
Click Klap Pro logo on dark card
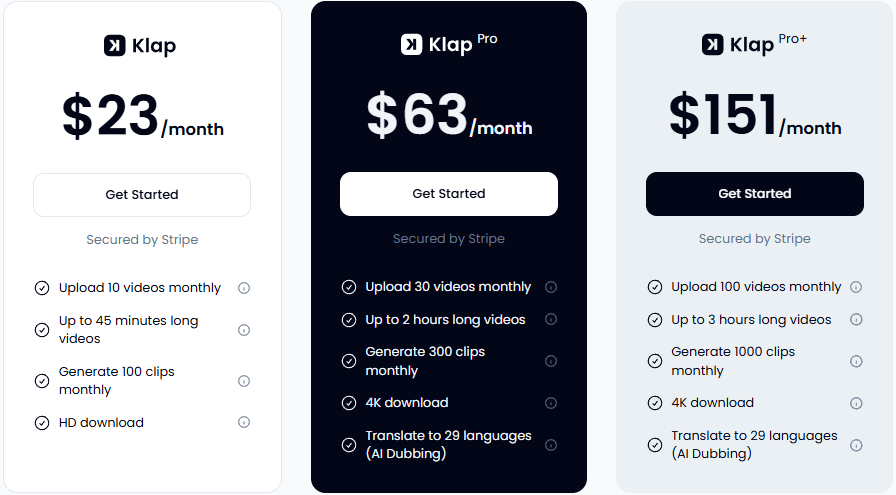pyautogui.click(x=411, y=45)
